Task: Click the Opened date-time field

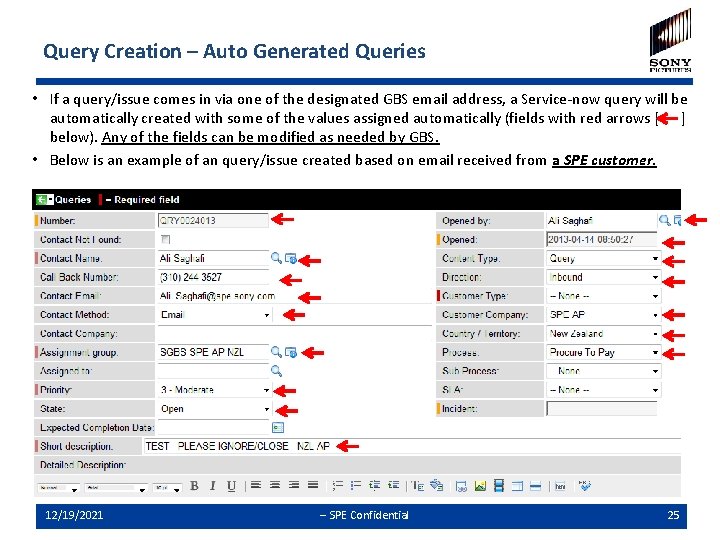Action: [x=602, y=239]
